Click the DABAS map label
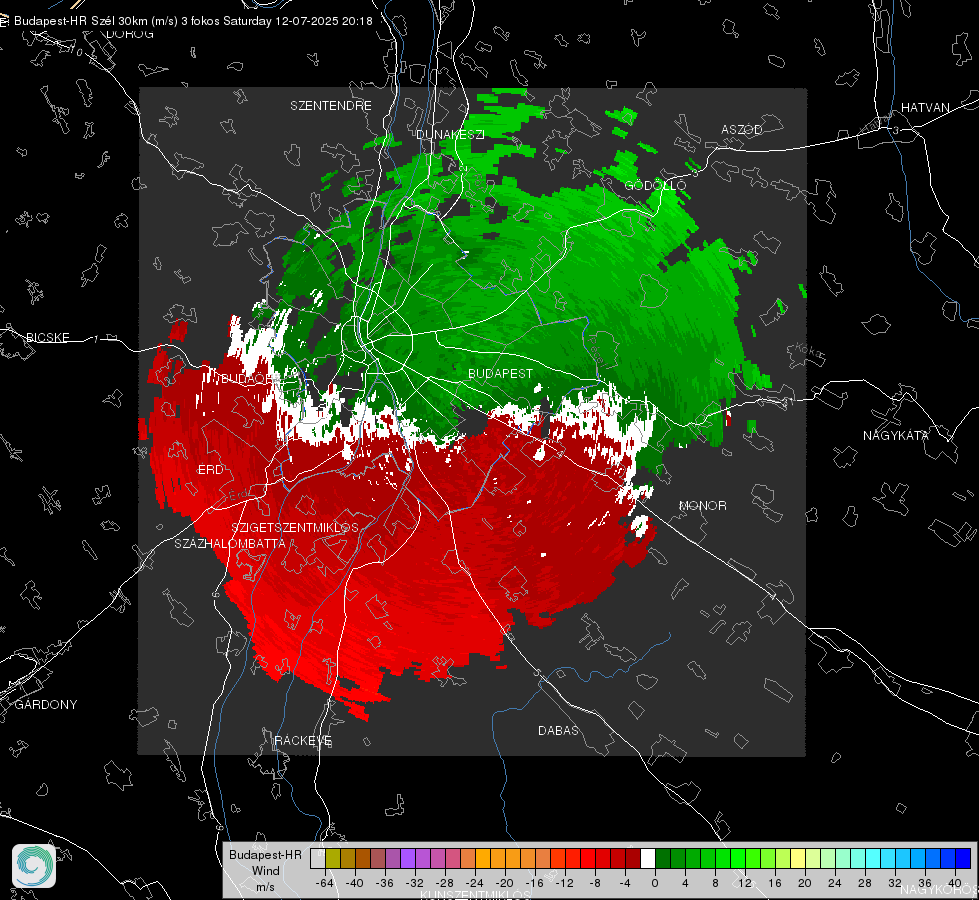Viewport: 979px width, 900px height. pos(559,730)
